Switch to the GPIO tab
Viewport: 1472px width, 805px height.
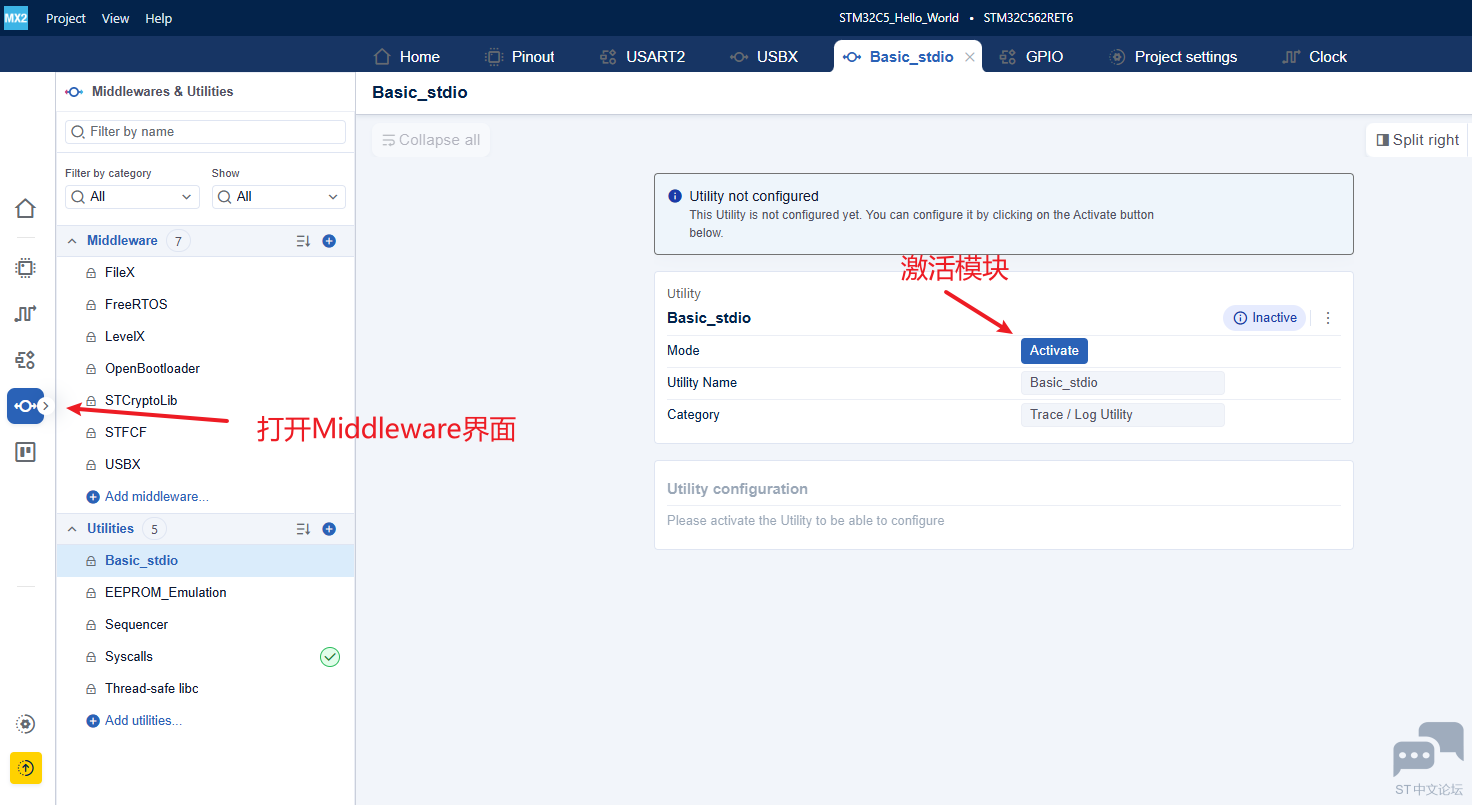[x=1031, y=57]
